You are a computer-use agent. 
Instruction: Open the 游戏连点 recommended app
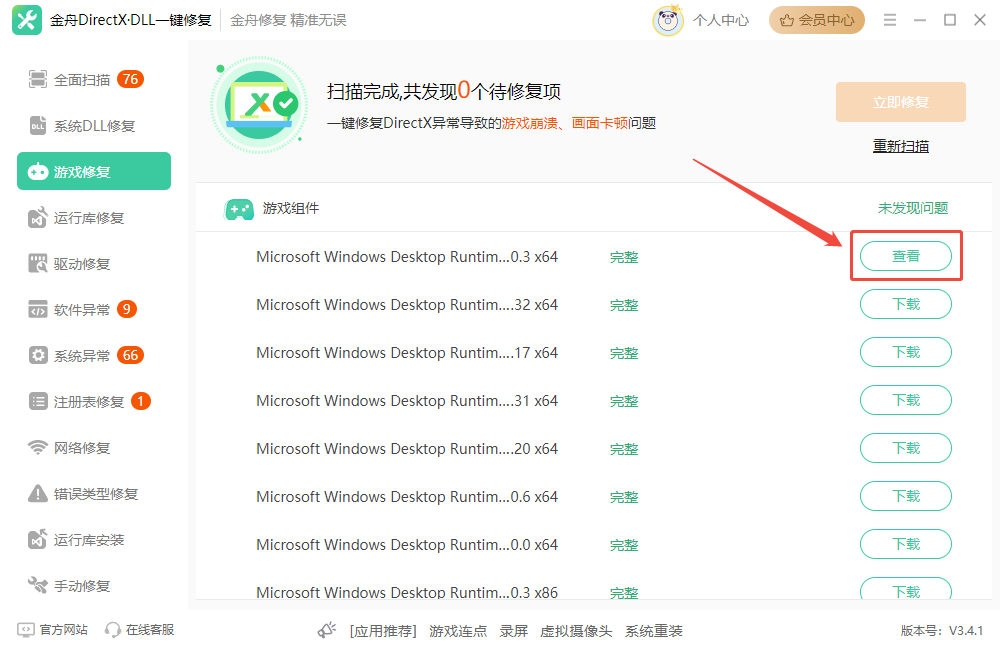click(458, 631)
